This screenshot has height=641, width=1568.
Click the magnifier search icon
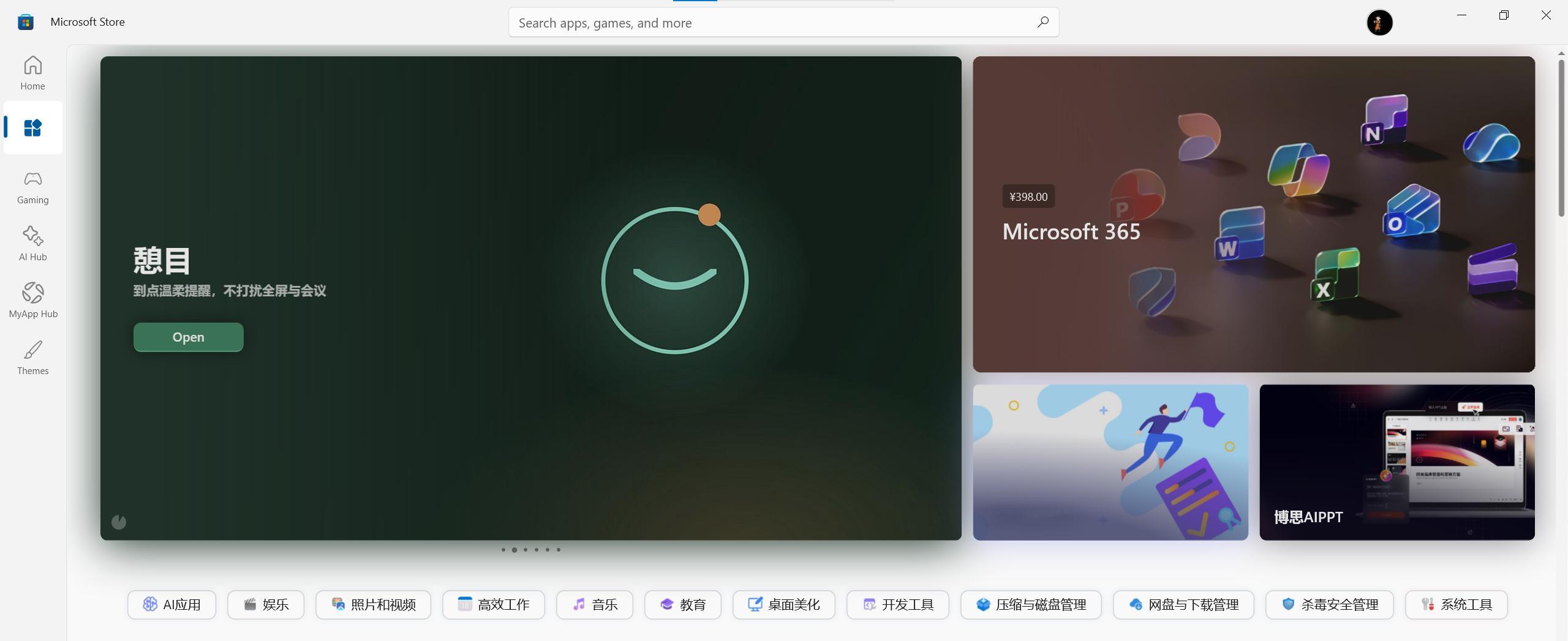[x=1042, y=22]
